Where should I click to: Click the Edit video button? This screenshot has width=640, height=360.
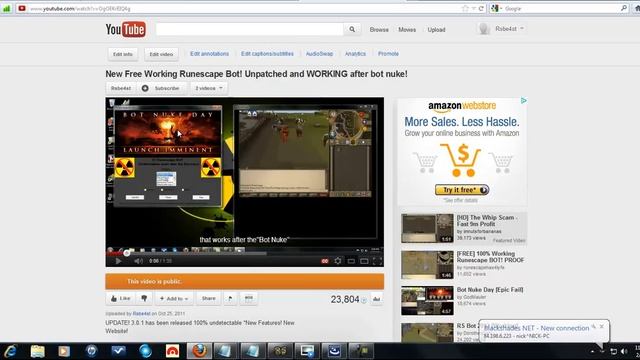tap(161, 54)
